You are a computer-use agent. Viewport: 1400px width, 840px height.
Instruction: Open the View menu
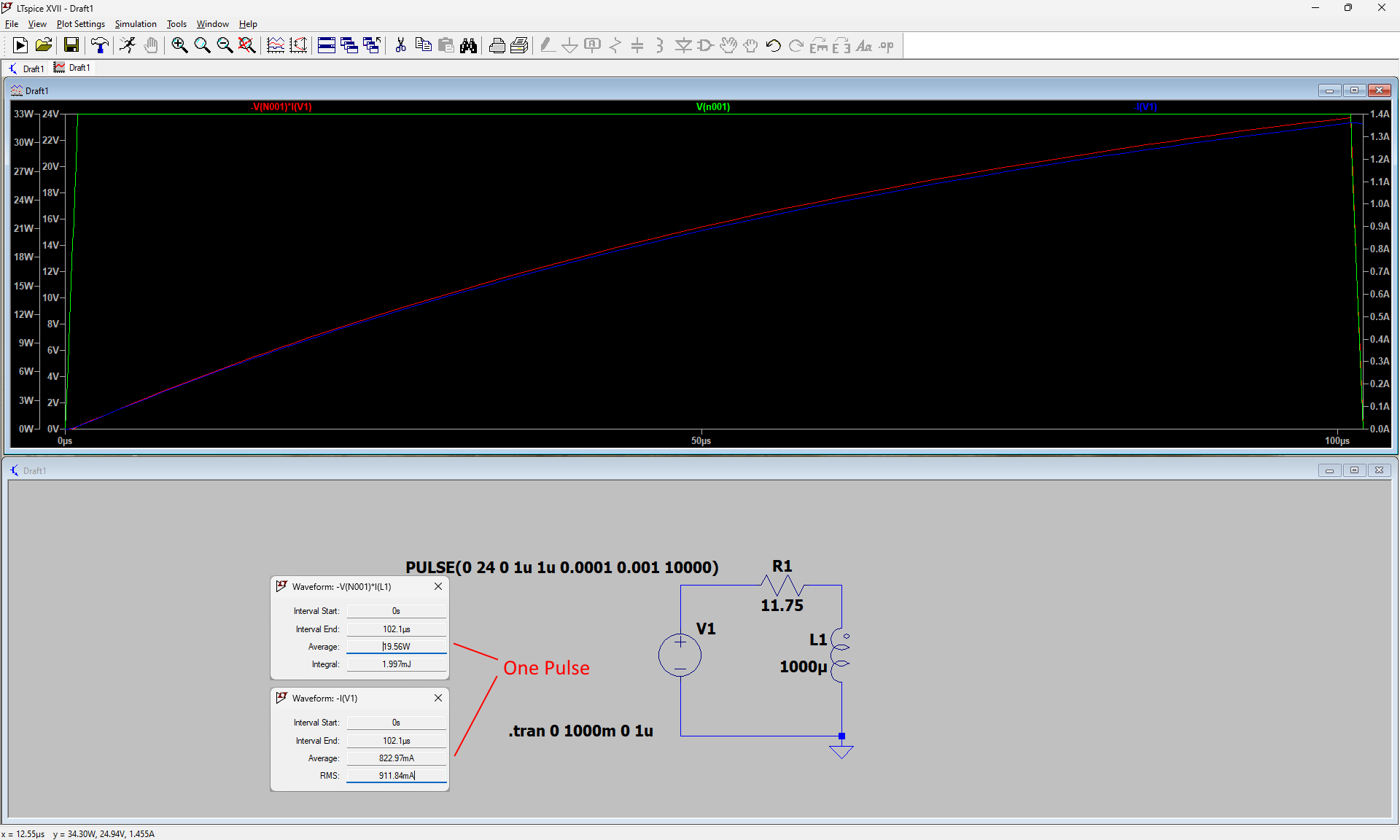click(37, 24)
